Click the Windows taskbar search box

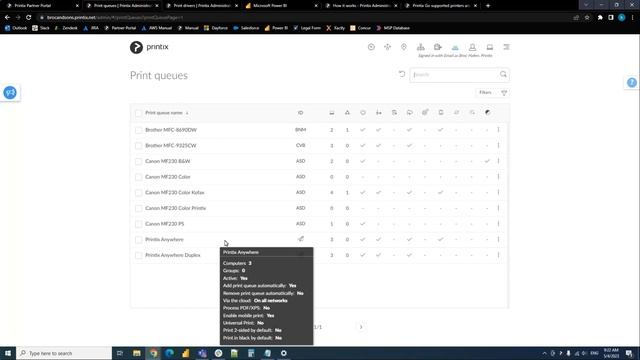coord(64,353)
